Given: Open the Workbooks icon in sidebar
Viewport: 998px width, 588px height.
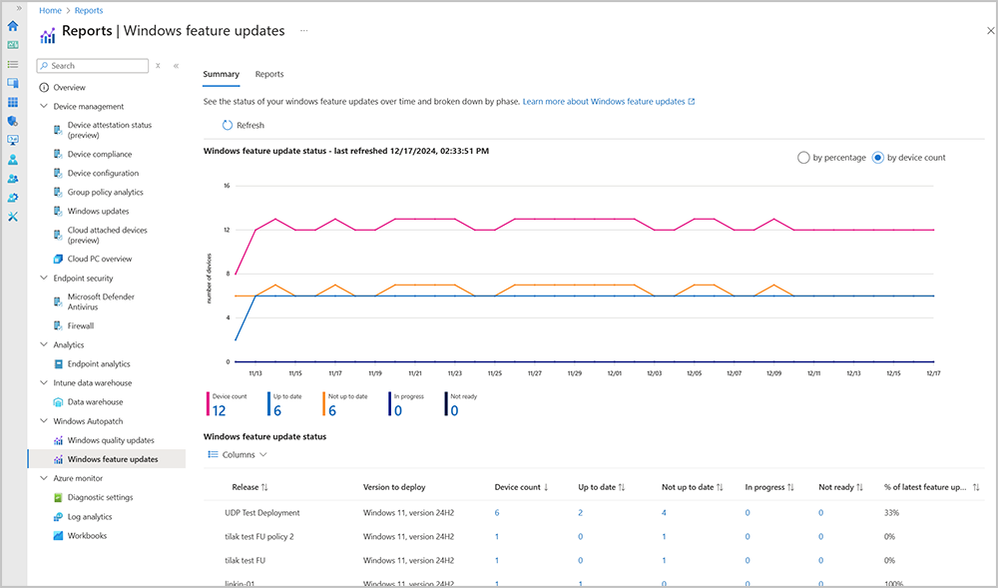Looking at the screenshot, I should tap(58, 536).
